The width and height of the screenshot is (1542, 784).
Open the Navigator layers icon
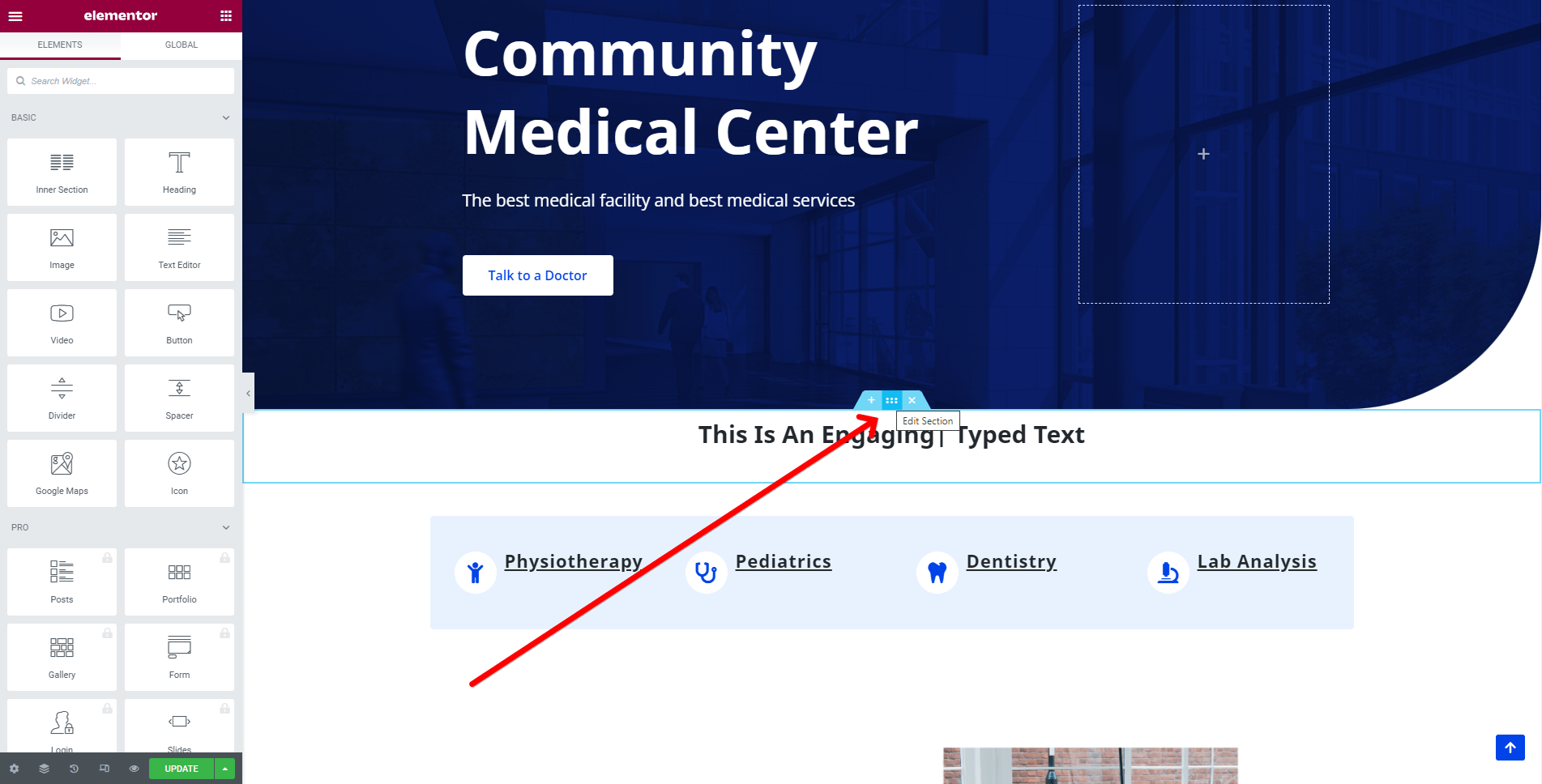pyautogui.click(x=44, y=769)
